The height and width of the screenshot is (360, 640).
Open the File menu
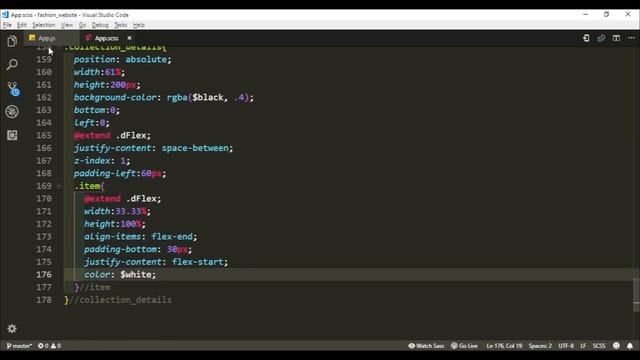[7, 25]
